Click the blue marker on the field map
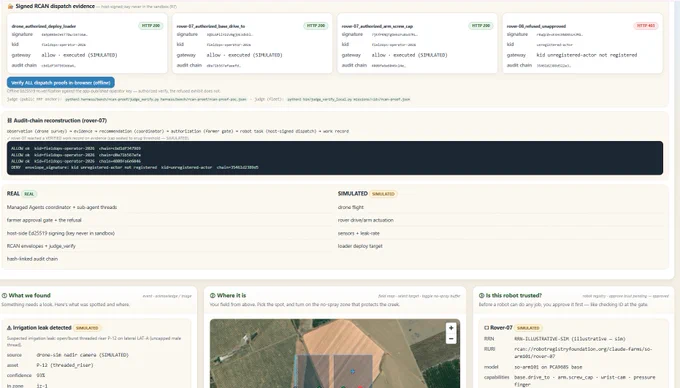Viewport: 680px width, 388px height. [x=353, y=372]
